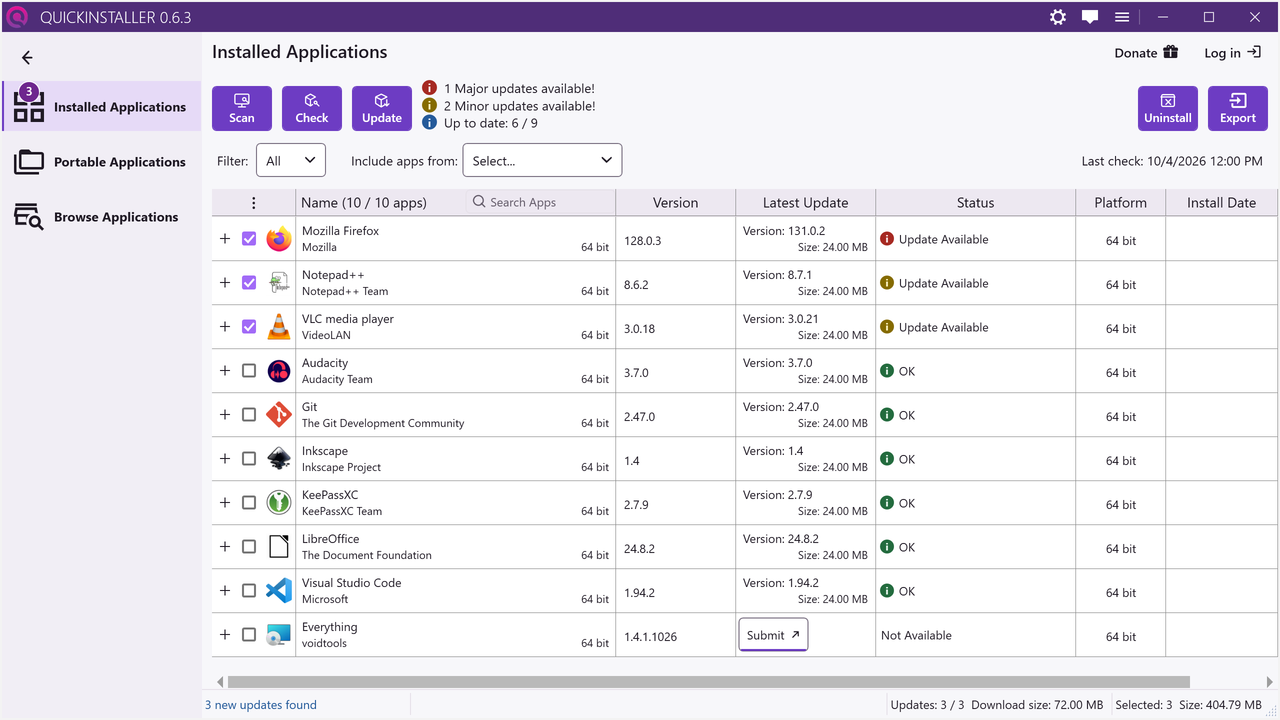Uncheck the Notepad++ checkbox

tap(249, 283)
